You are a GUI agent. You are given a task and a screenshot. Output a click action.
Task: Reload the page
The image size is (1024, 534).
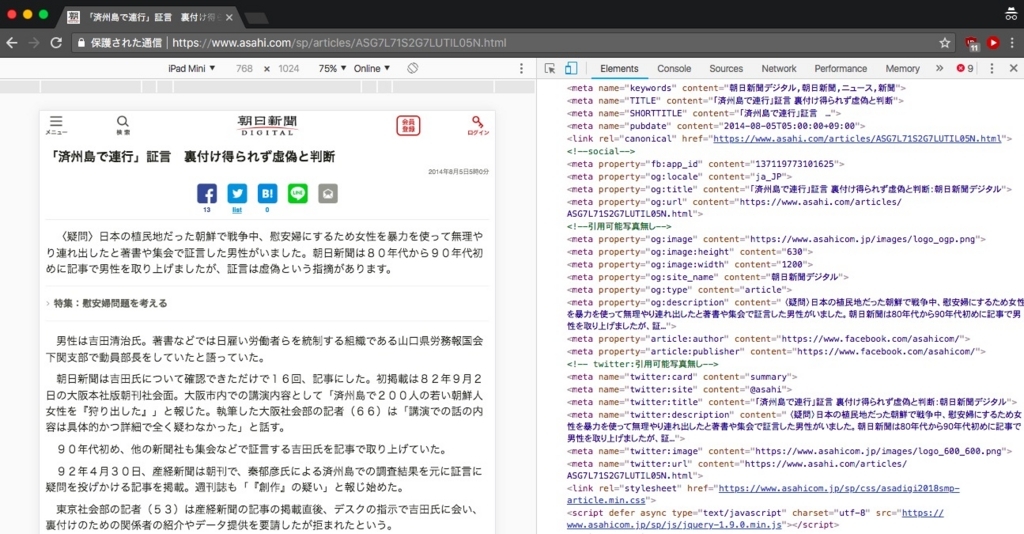tap(56, 42)
